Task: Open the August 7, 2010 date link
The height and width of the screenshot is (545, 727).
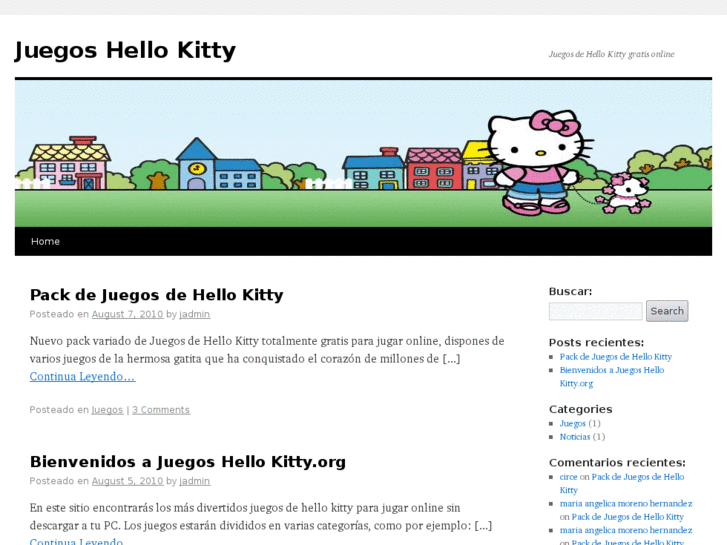Action: [128, 314]
